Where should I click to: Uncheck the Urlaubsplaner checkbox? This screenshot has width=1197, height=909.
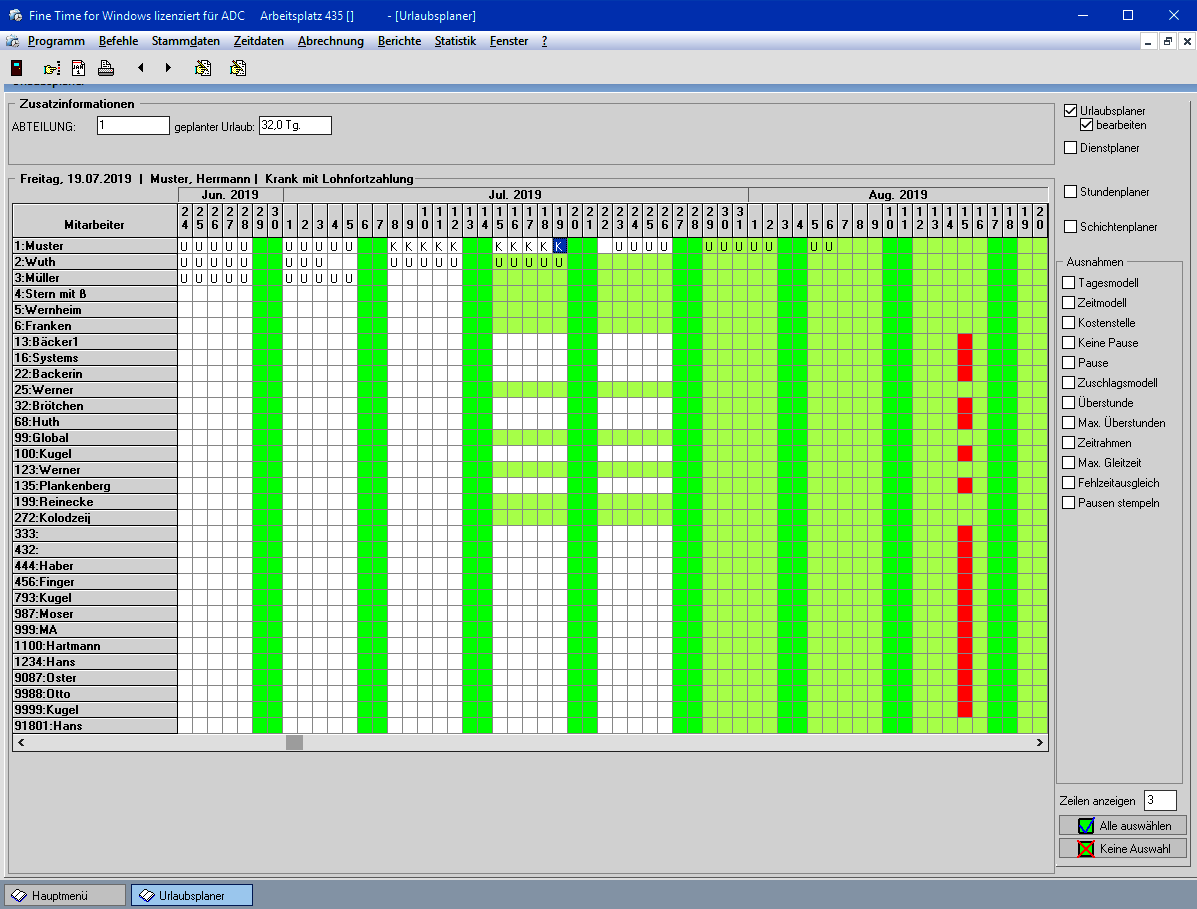pyautogui.click(x=1070, y=111)
